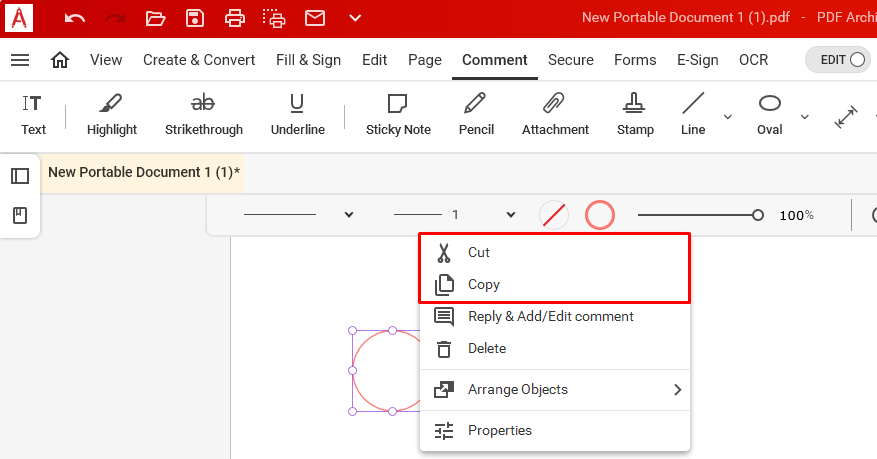Switch to the E-Sign tab
The width and height of the screenshot is (877, 459).
point(697,60)
